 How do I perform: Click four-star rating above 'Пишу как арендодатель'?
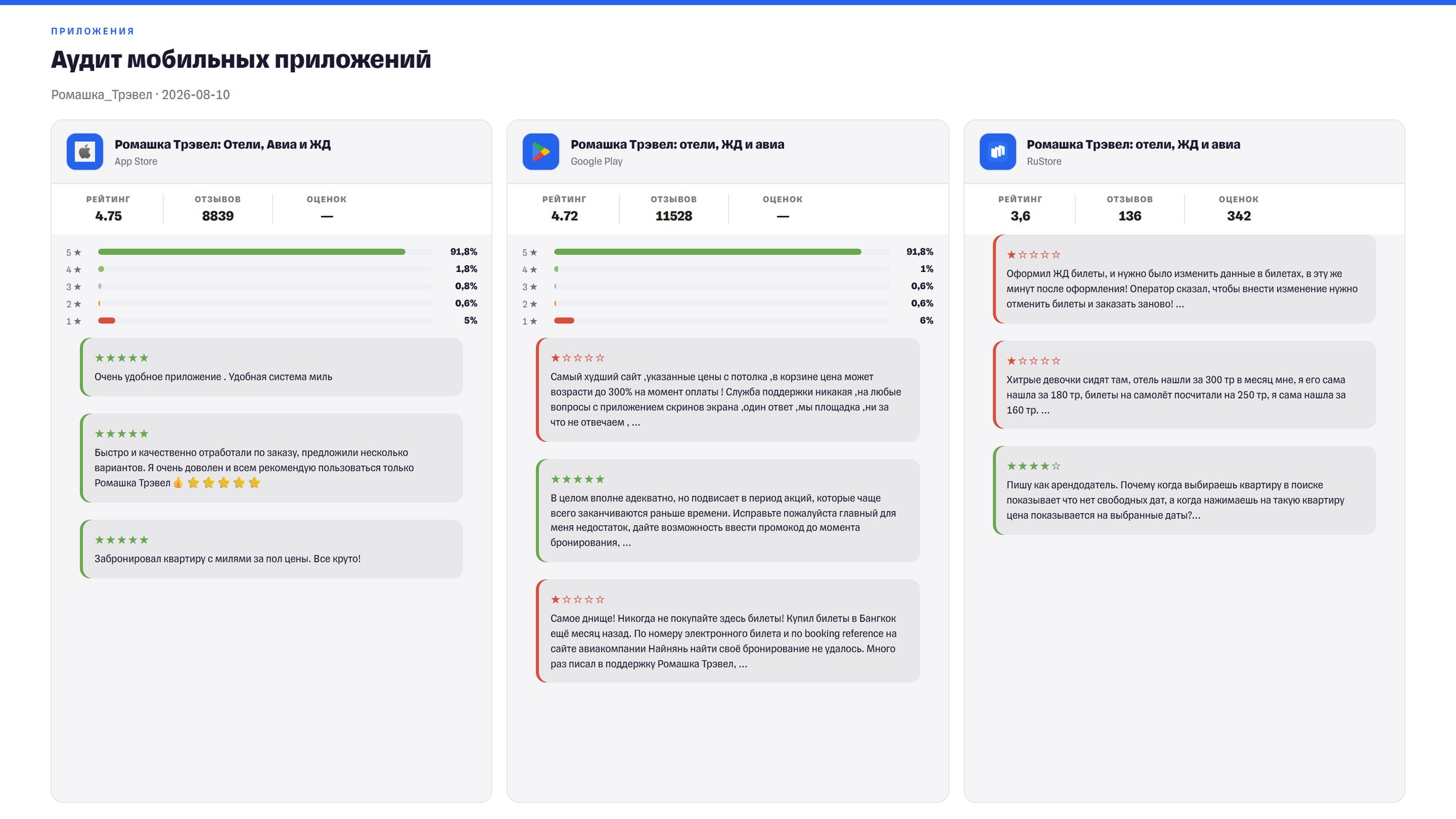(x=1034, y=466)
